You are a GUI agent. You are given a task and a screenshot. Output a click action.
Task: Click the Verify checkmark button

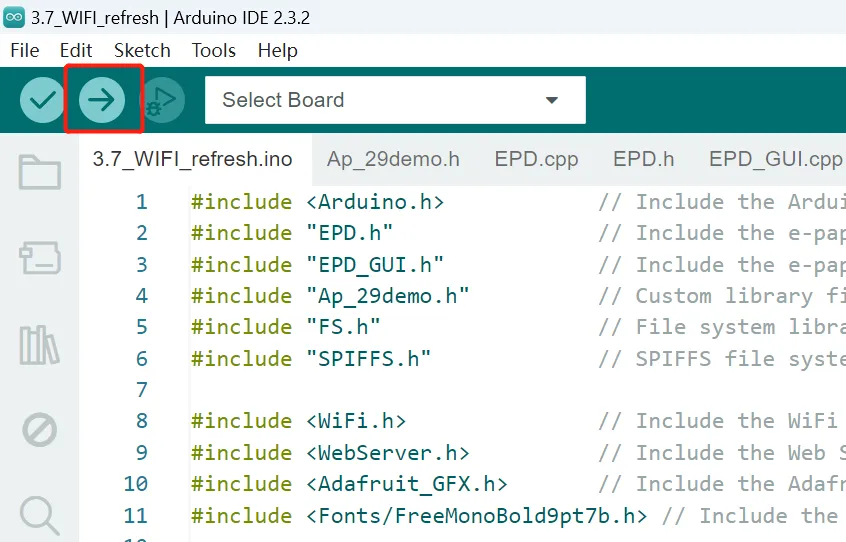42,100
